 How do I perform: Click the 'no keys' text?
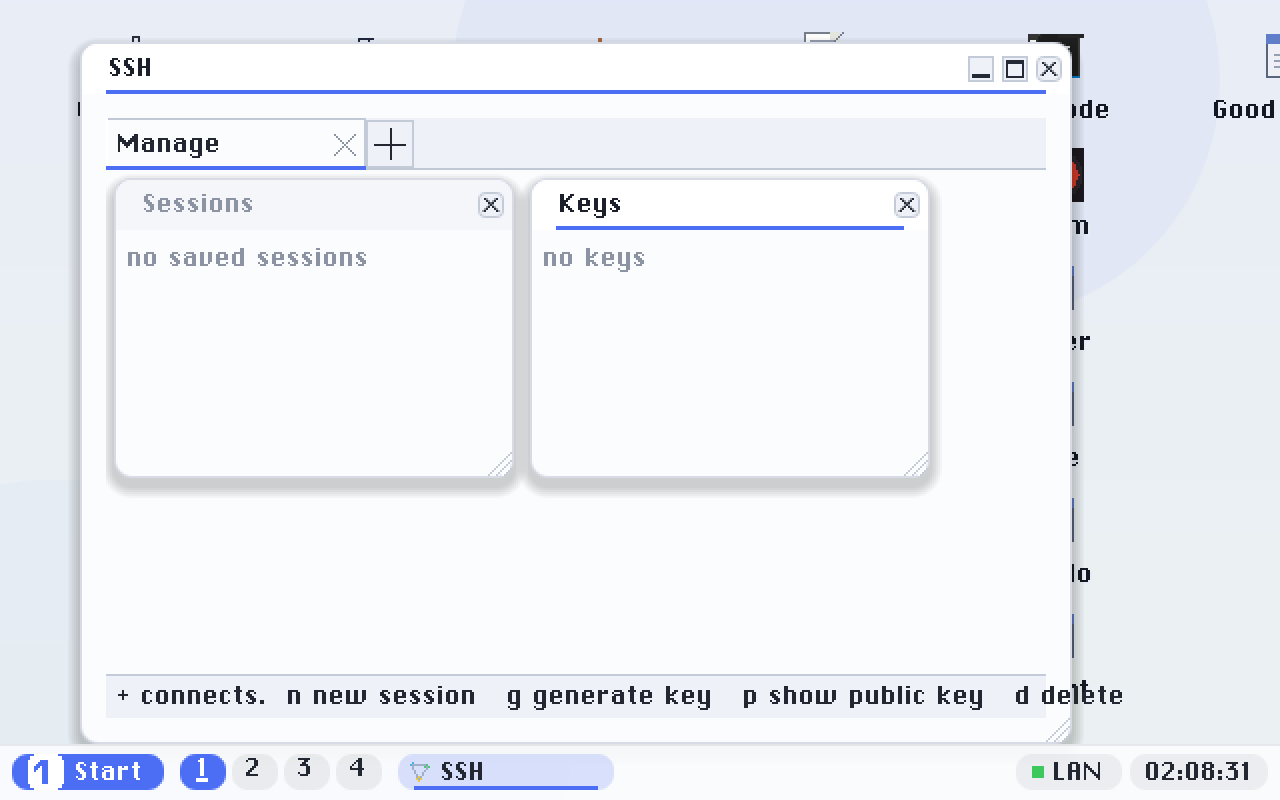click(594, 258)
